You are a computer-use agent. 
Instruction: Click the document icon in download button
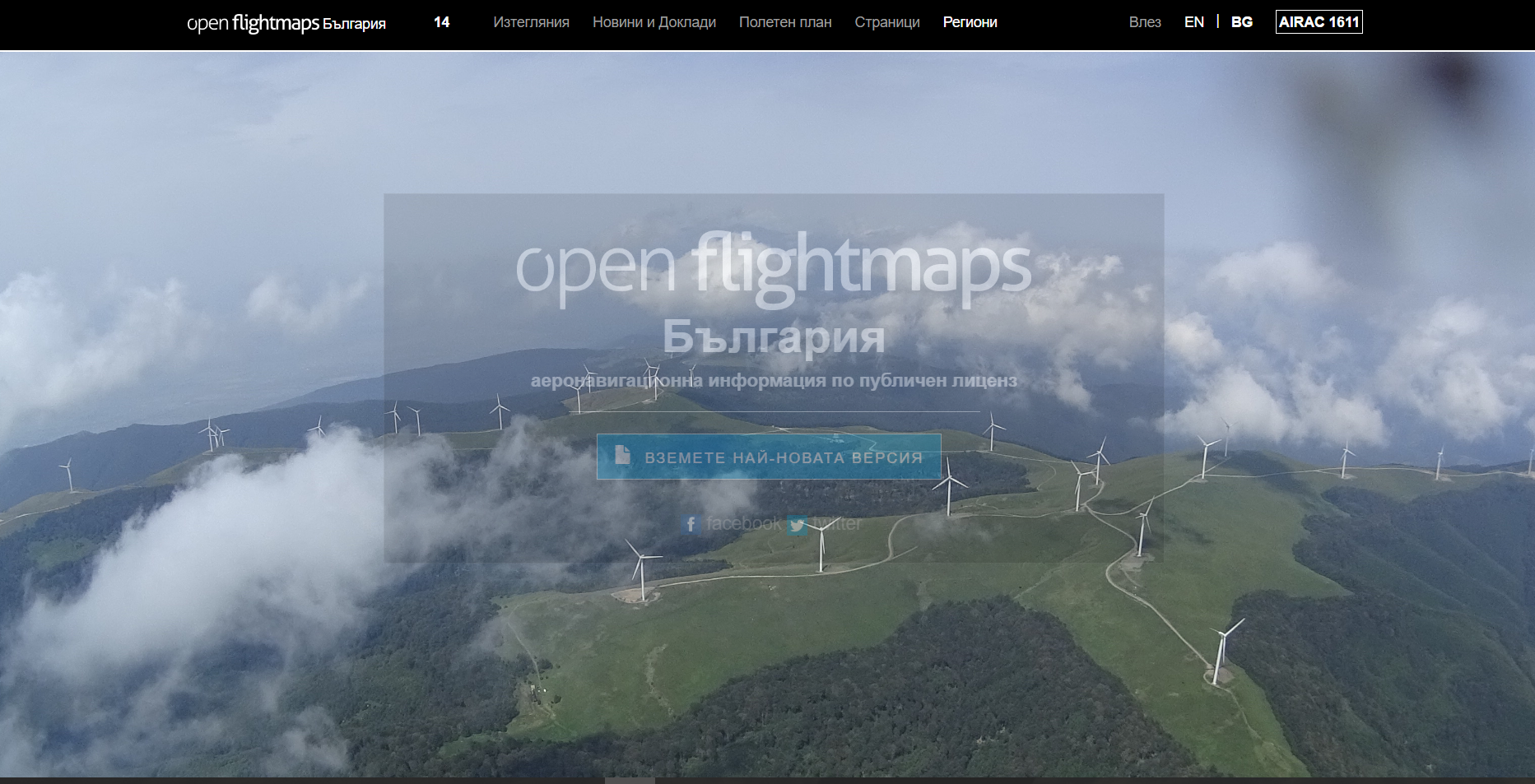coord(623,456)
